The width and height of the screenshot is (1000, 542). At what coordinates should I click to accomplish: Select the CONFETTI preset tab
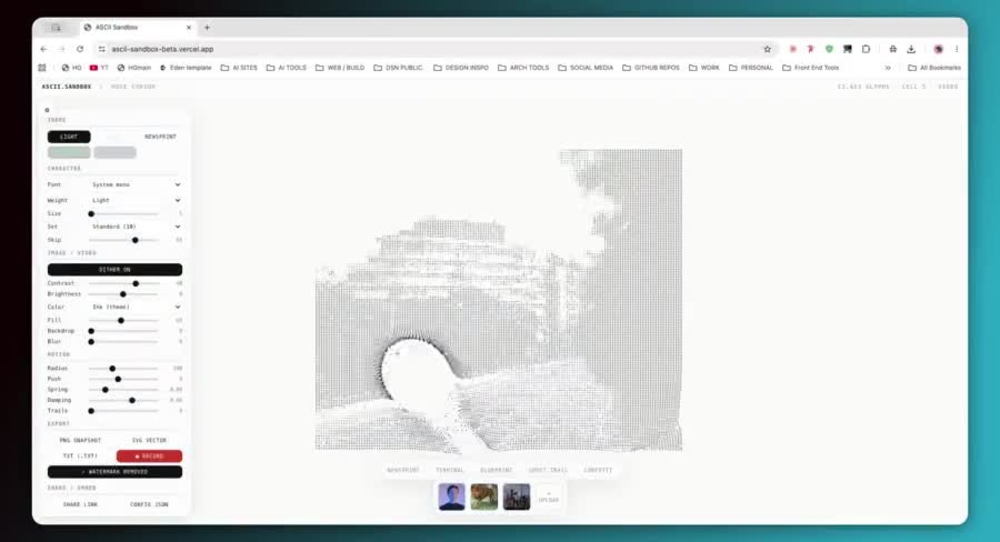pyautogui.click(x=598, y=470)
